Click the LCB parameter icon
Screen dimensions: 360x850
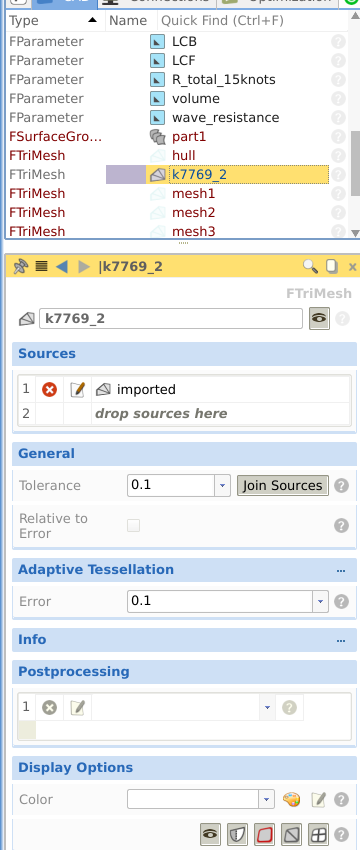click(x=157, y=41)
